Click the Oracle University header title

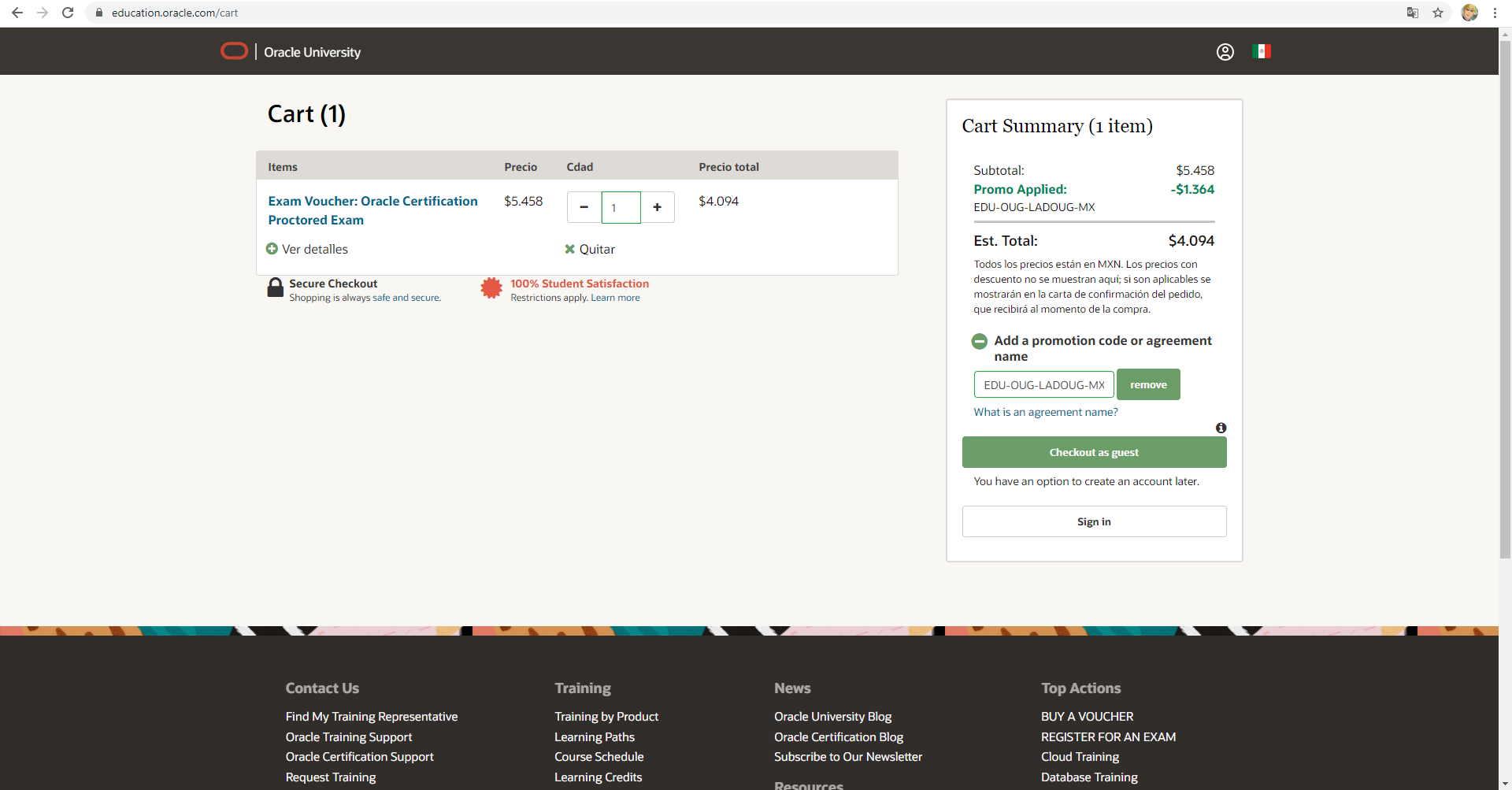(x=312, y=52)
